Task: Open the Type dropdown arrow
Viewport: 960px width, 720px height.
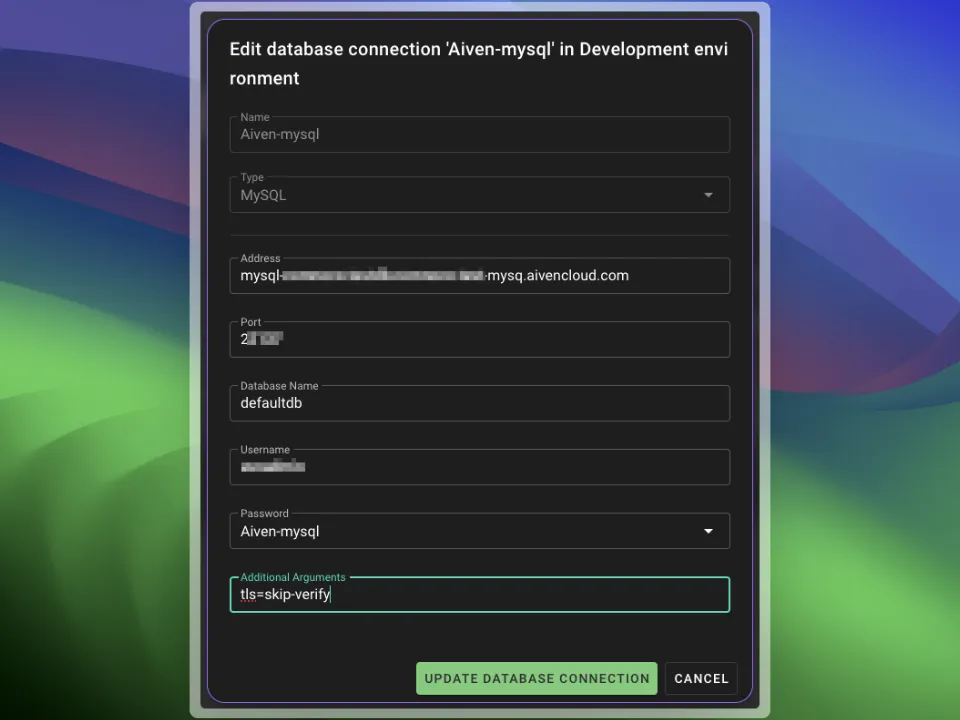Action: 708,195
